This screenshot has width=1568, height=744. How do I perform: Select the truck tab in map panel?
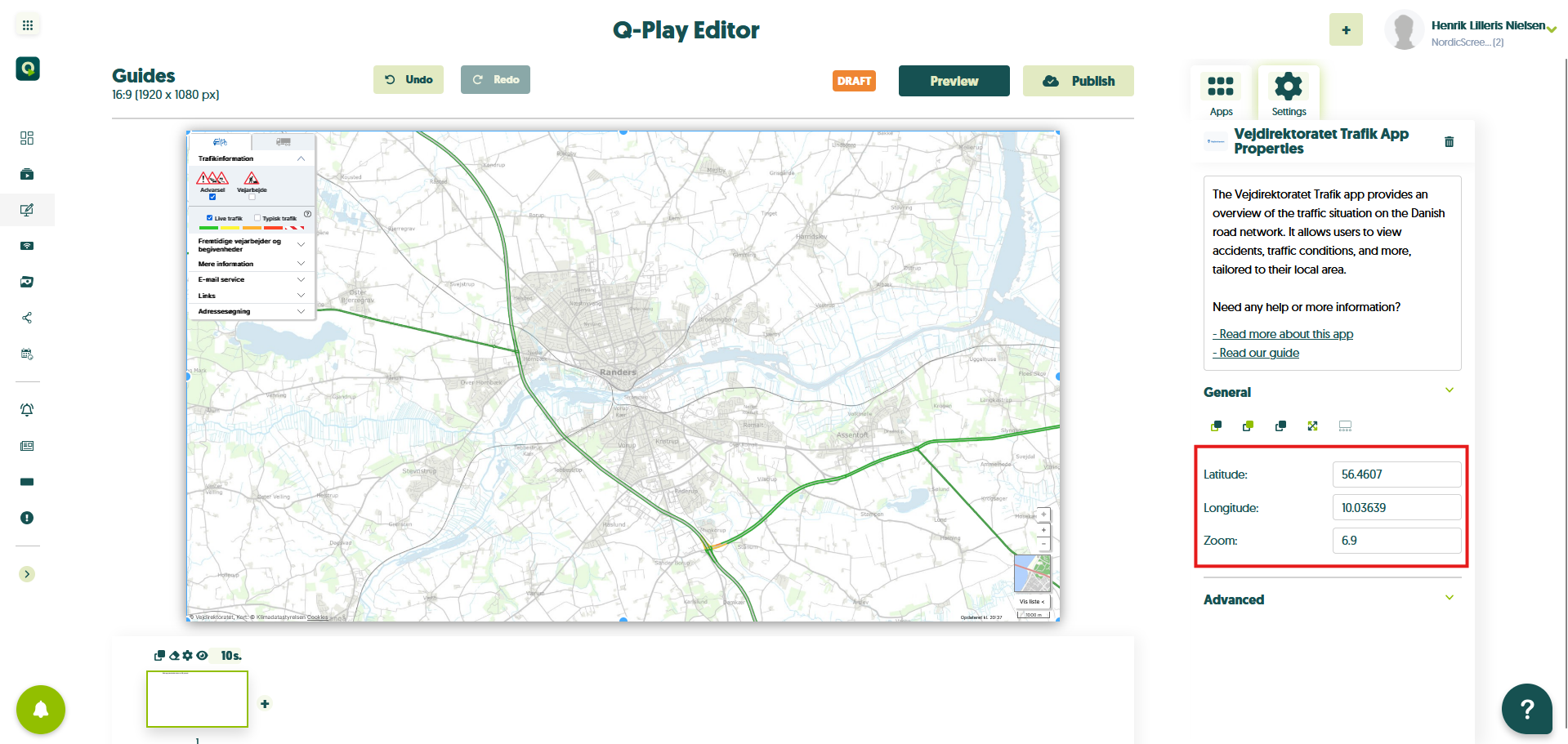284,142
